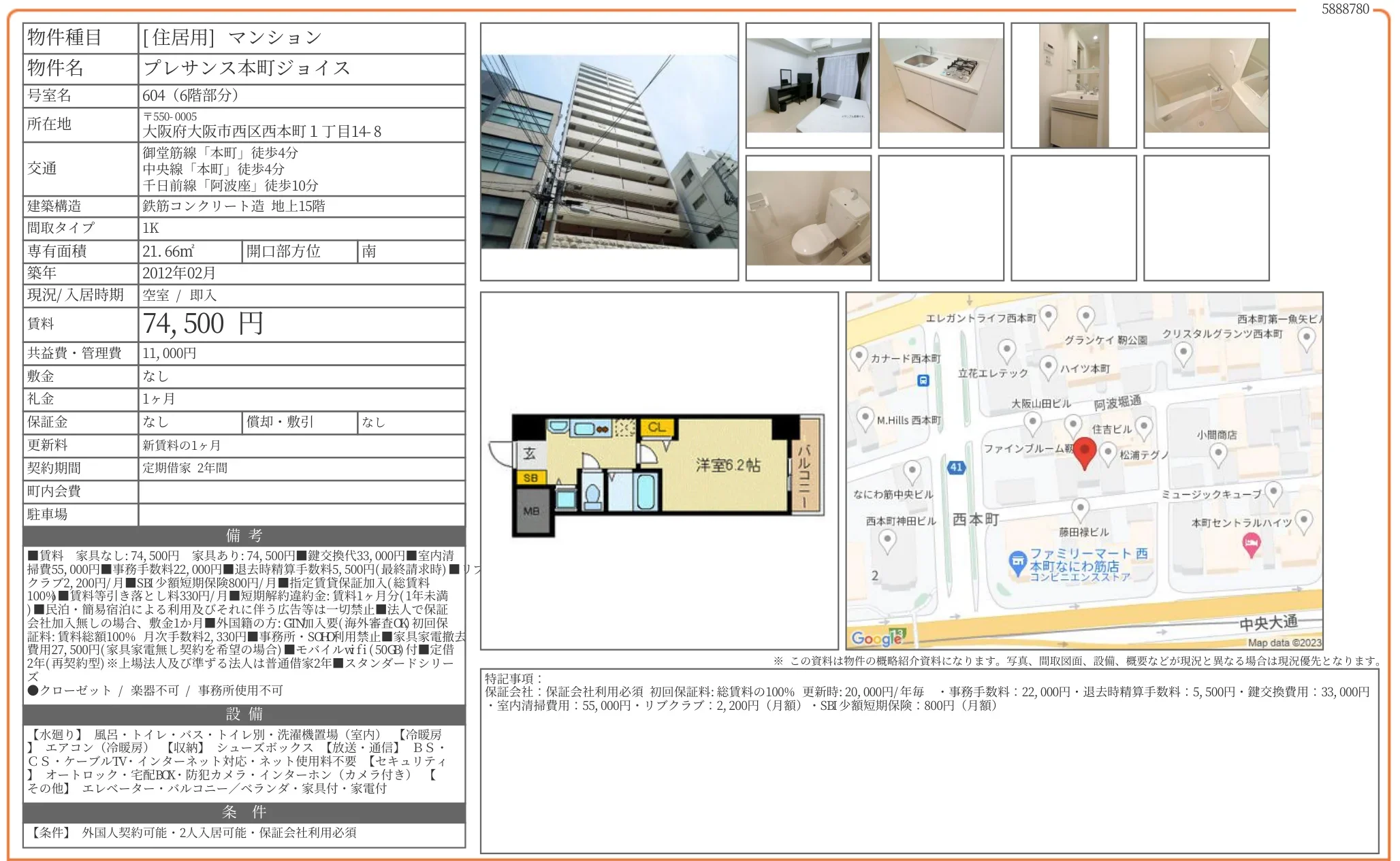Click the pink hotel marker on map
Image resolution: width=1400 pixels, height=861 pixels.
pos(1251,543)
